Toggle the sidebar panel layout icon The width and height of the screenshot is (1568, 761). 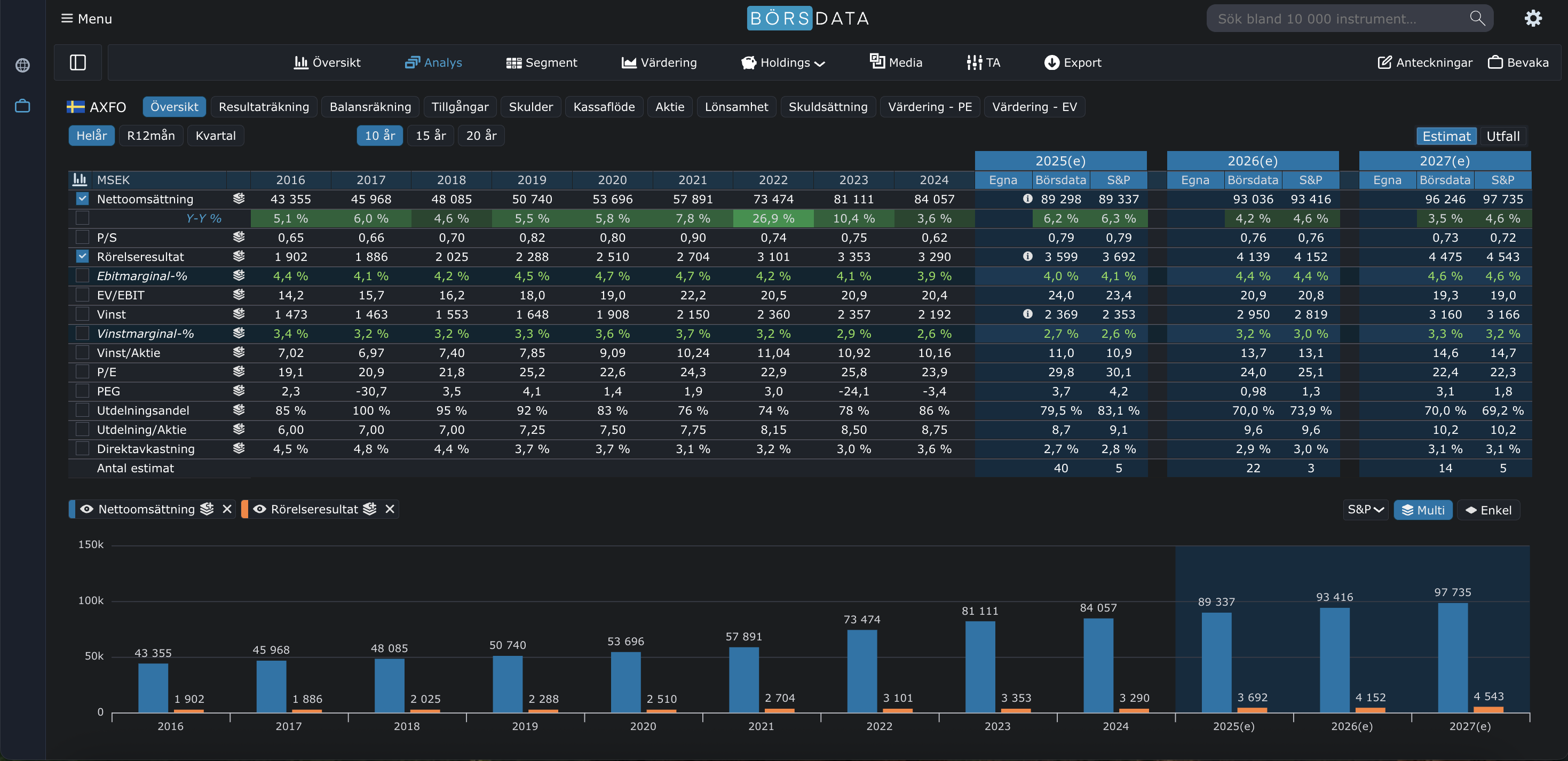(x=78, y=62)
